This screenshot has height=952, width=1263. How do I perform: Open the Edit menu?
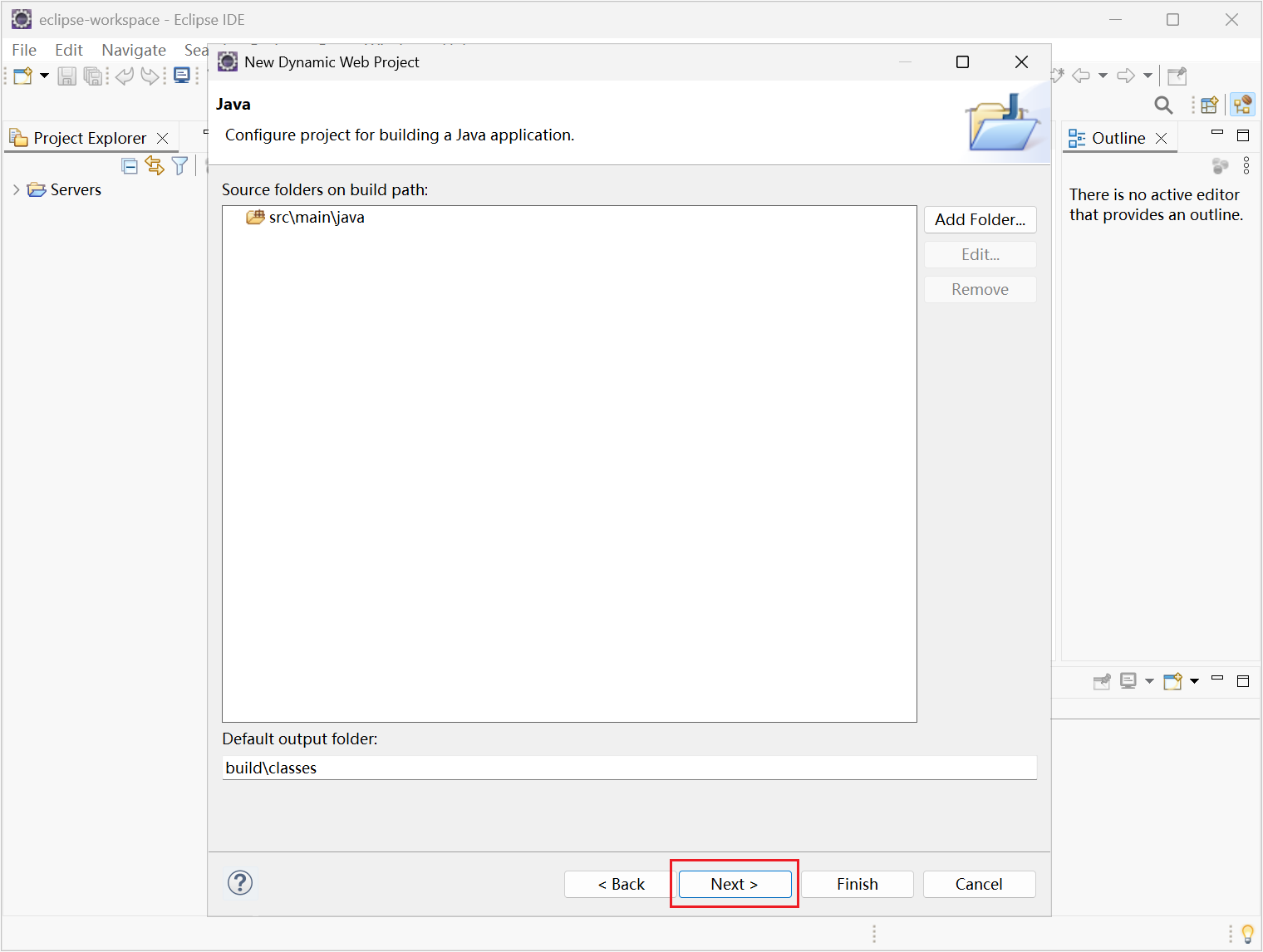[x=69, y=50]
